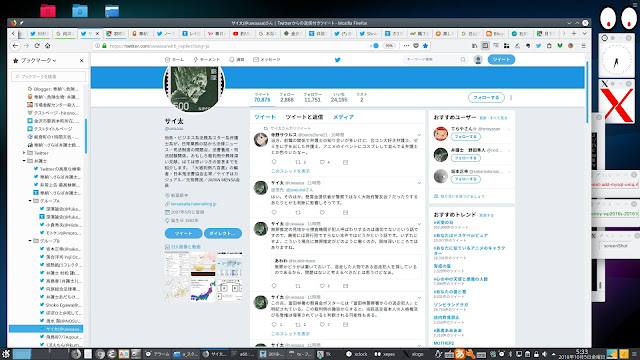This screenshot has height=360, width=640.
Task: Open the 通知 notifications item
Action: [x=237, y=60]
